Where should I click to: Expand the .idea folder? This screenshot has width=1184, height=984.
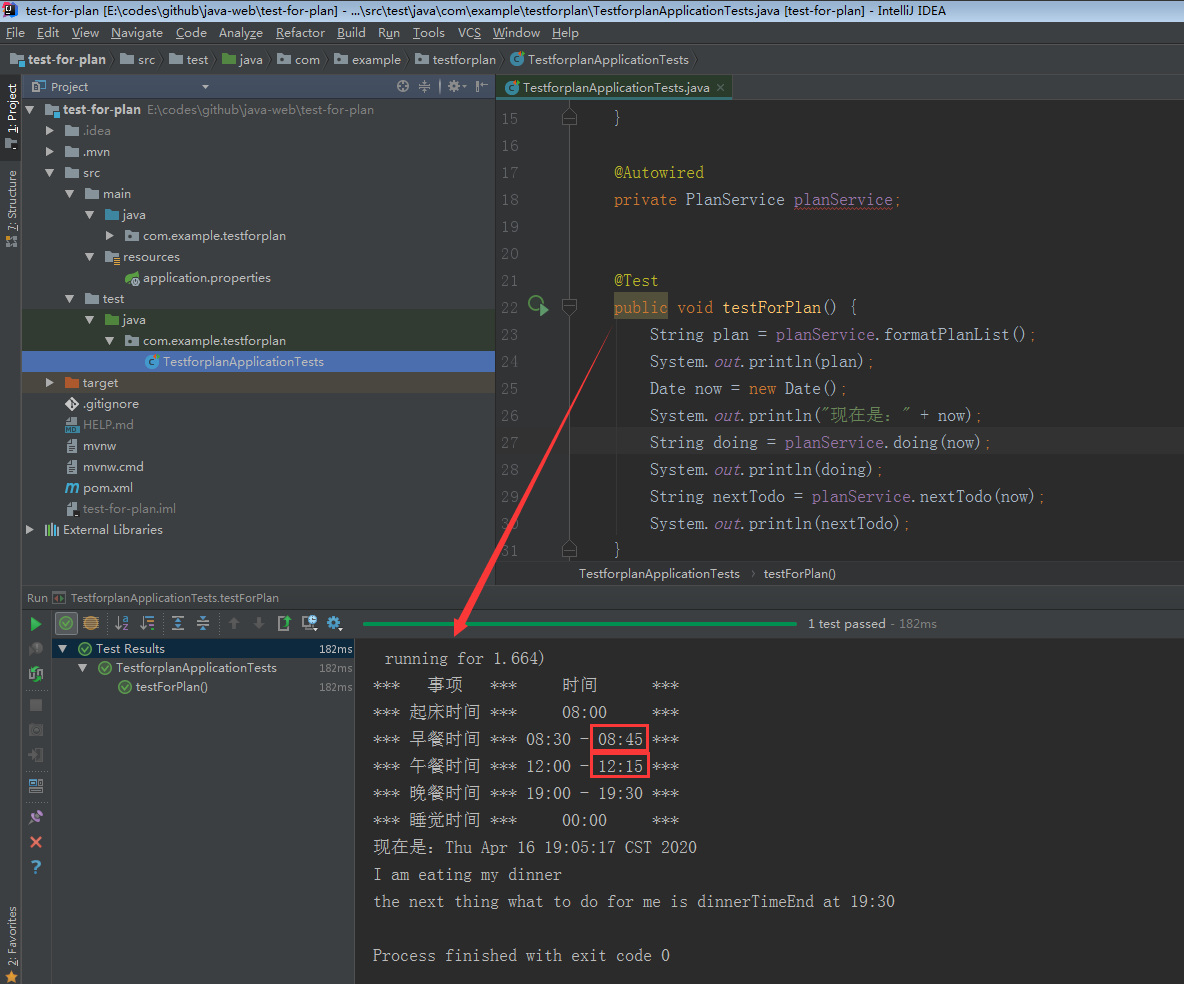(50, 131)
